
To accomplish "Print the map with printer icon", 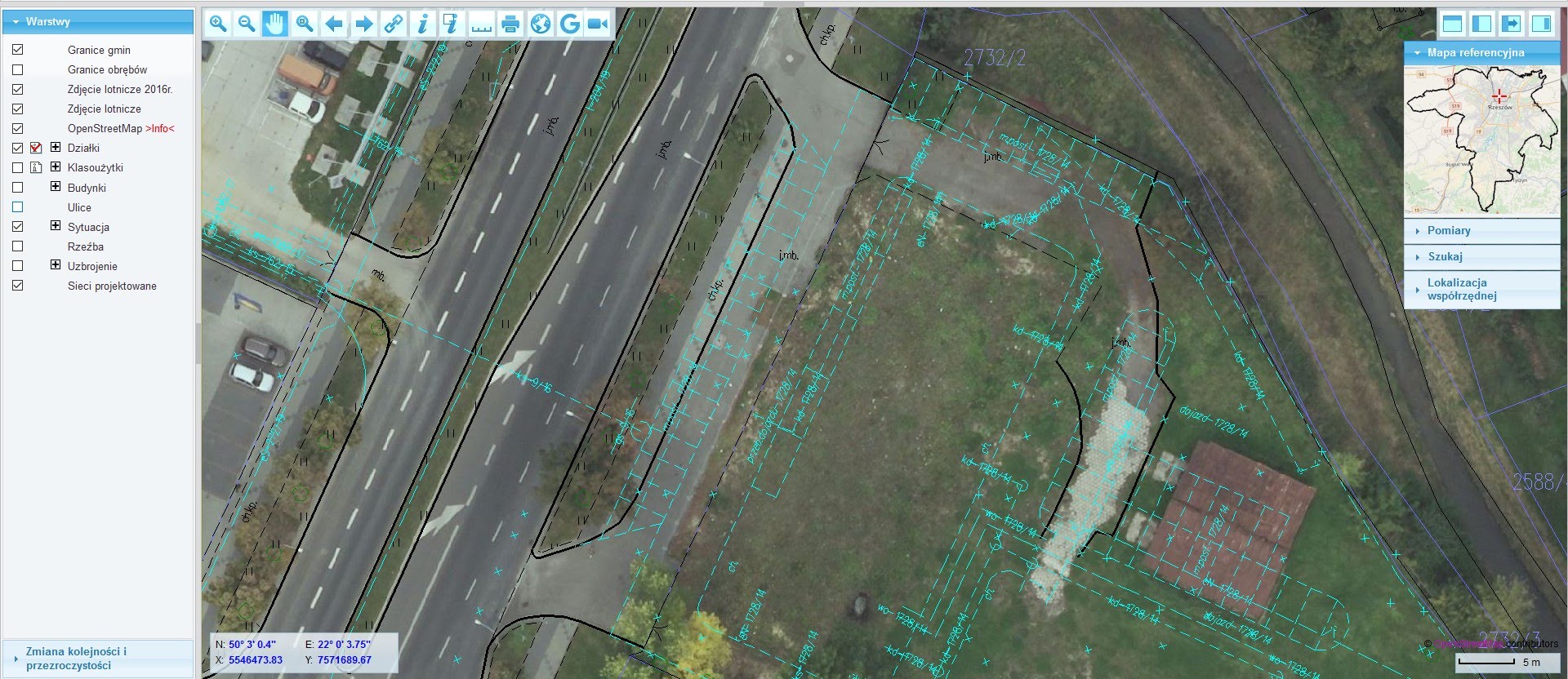I will (x=510, y=24).
